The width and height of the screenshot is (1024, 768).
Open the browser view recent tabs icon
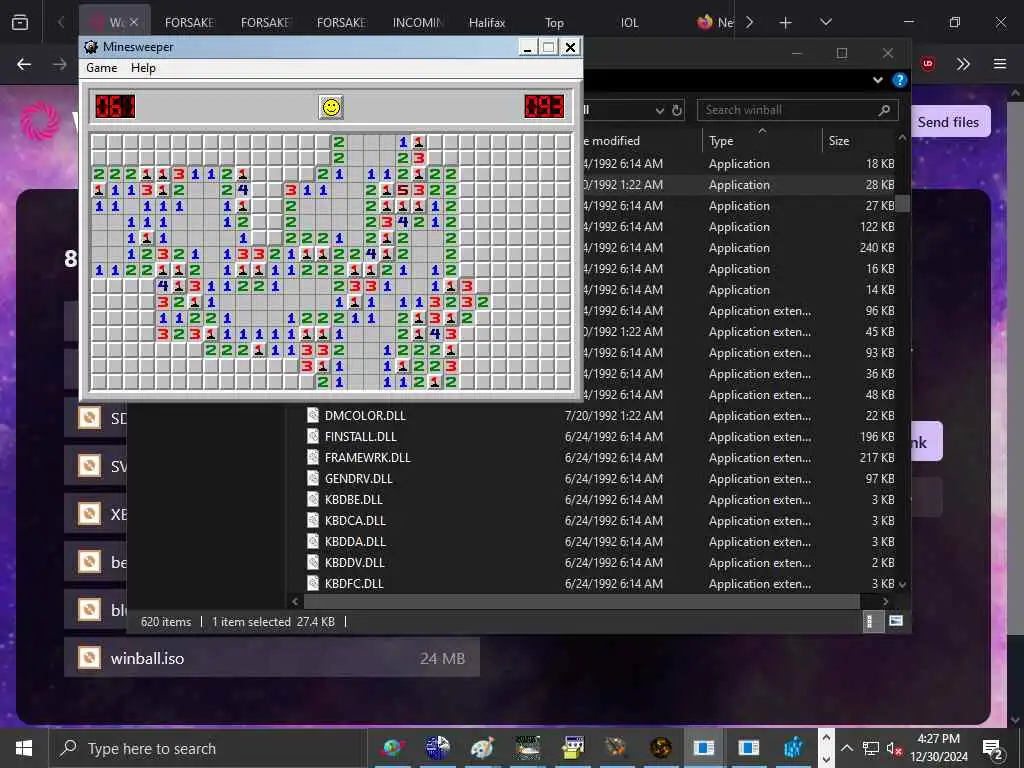[20, 23]
